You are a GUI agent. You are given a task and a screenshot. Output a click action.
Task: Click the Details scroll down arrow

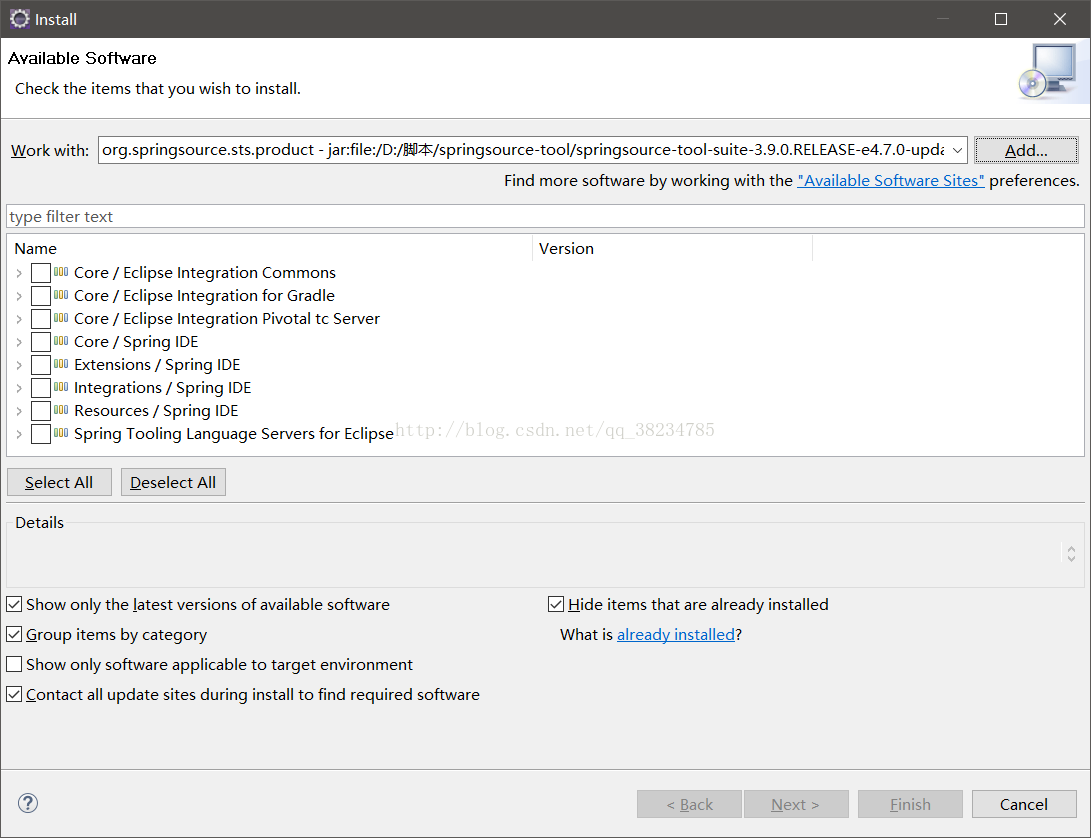point(1072,558)
